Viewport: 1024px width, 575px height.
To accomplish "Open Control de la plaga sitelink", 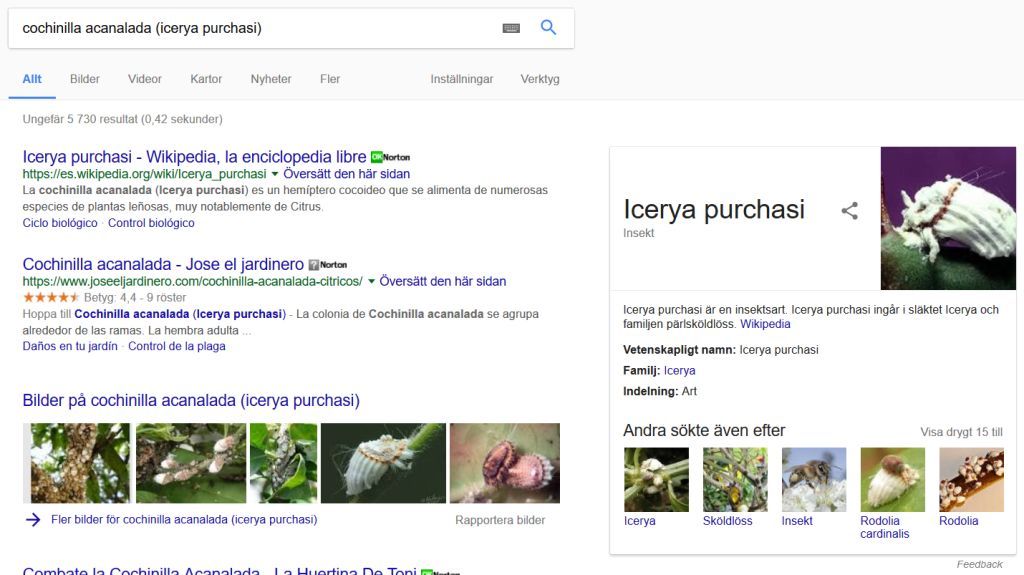I will [x=177, y=346].
